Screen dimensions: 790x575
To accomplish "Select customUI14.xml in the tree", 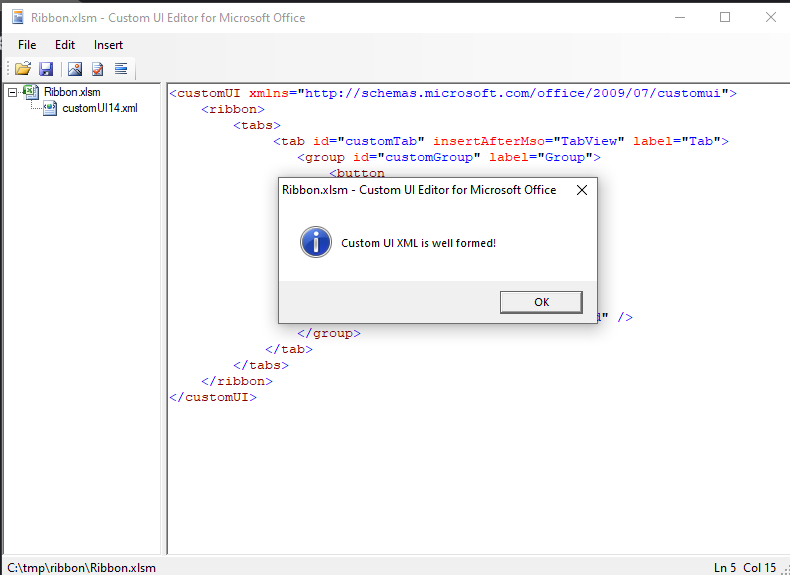I will pos(100,108).
